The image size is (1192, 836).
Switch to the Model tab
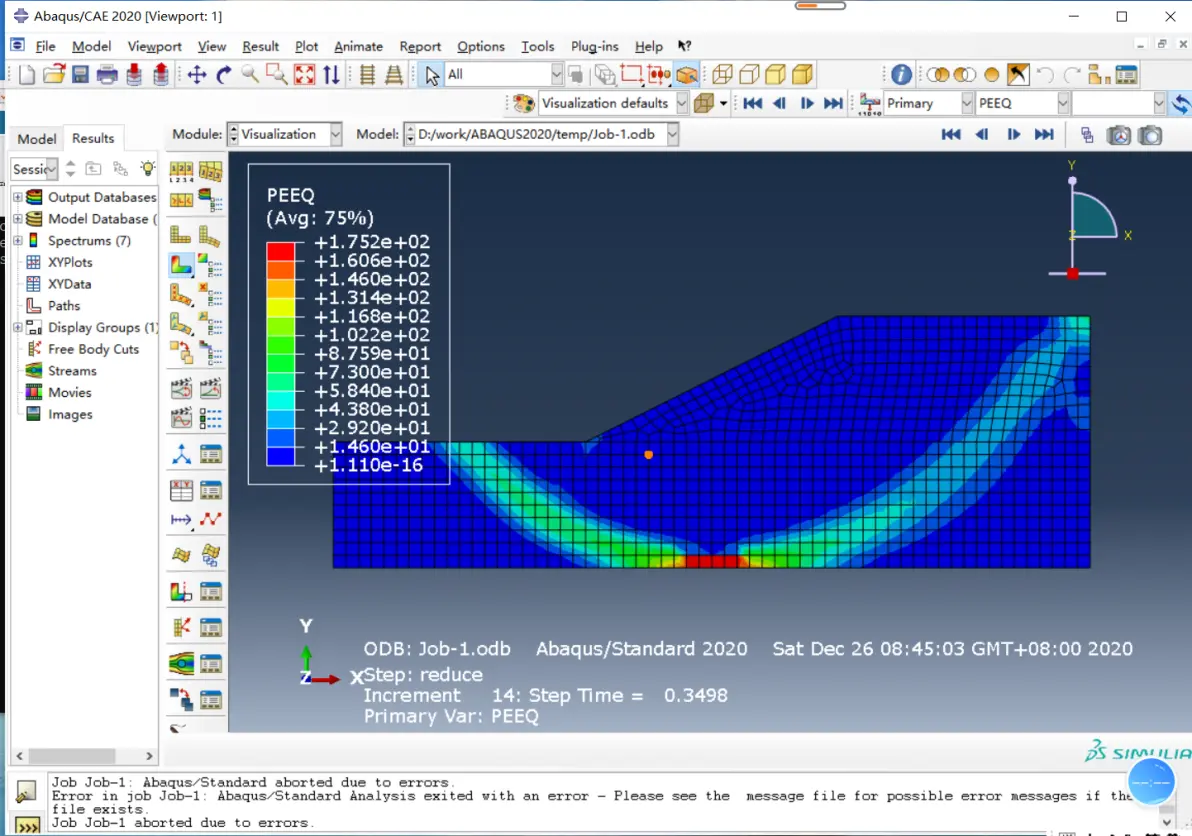click(x=36, y=138)
